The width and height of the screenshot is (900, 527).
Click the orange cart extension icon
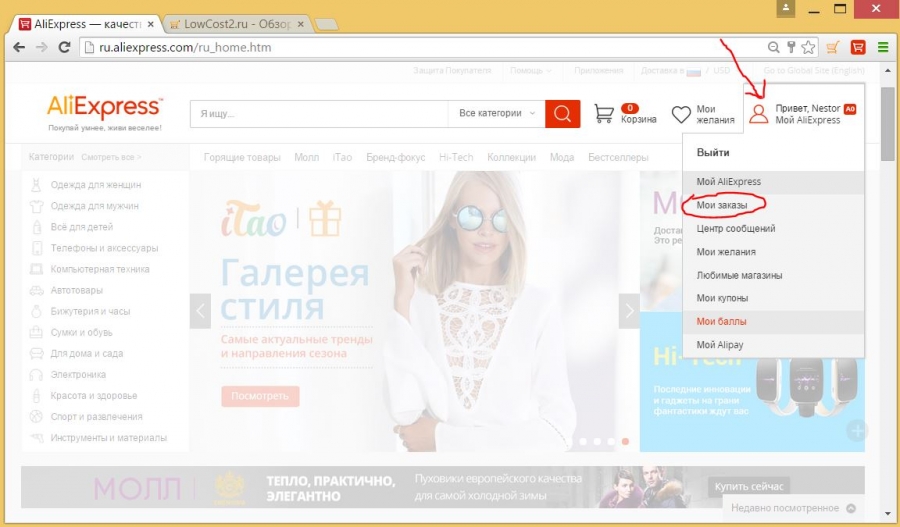(x=833, y=48)
